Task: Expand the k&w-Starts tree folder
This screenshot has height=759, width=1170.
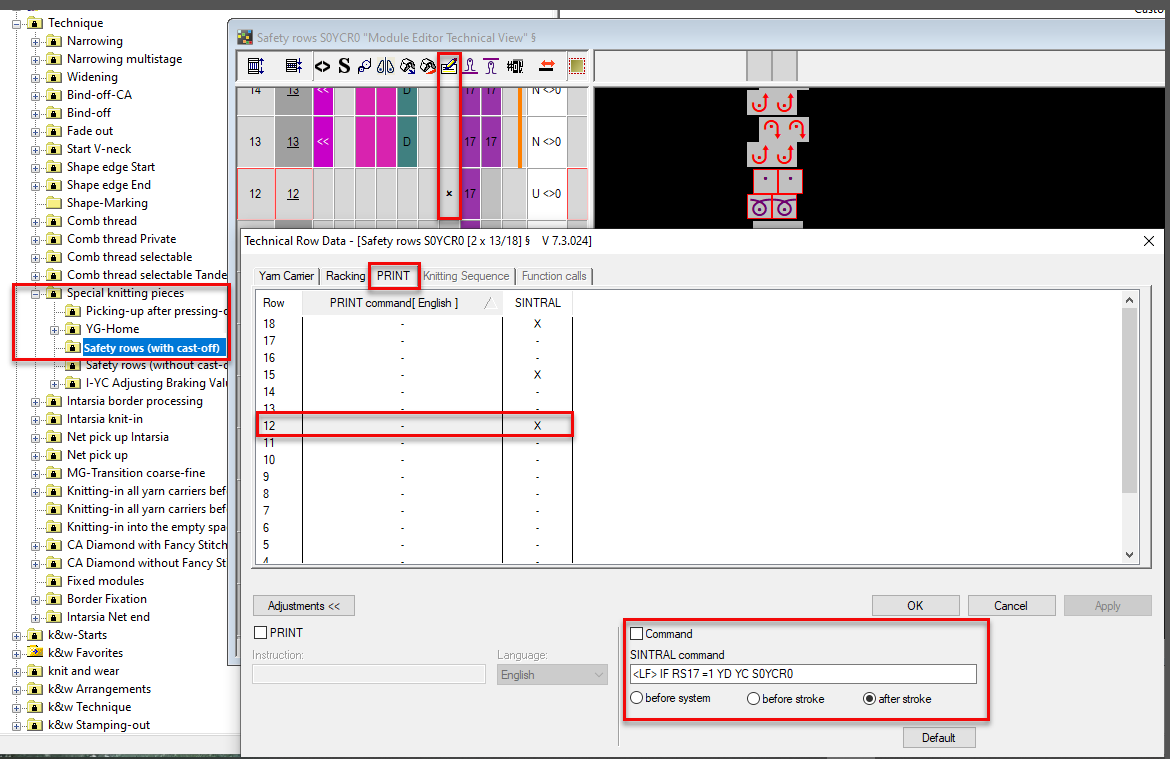Action: tap(17, 635)
